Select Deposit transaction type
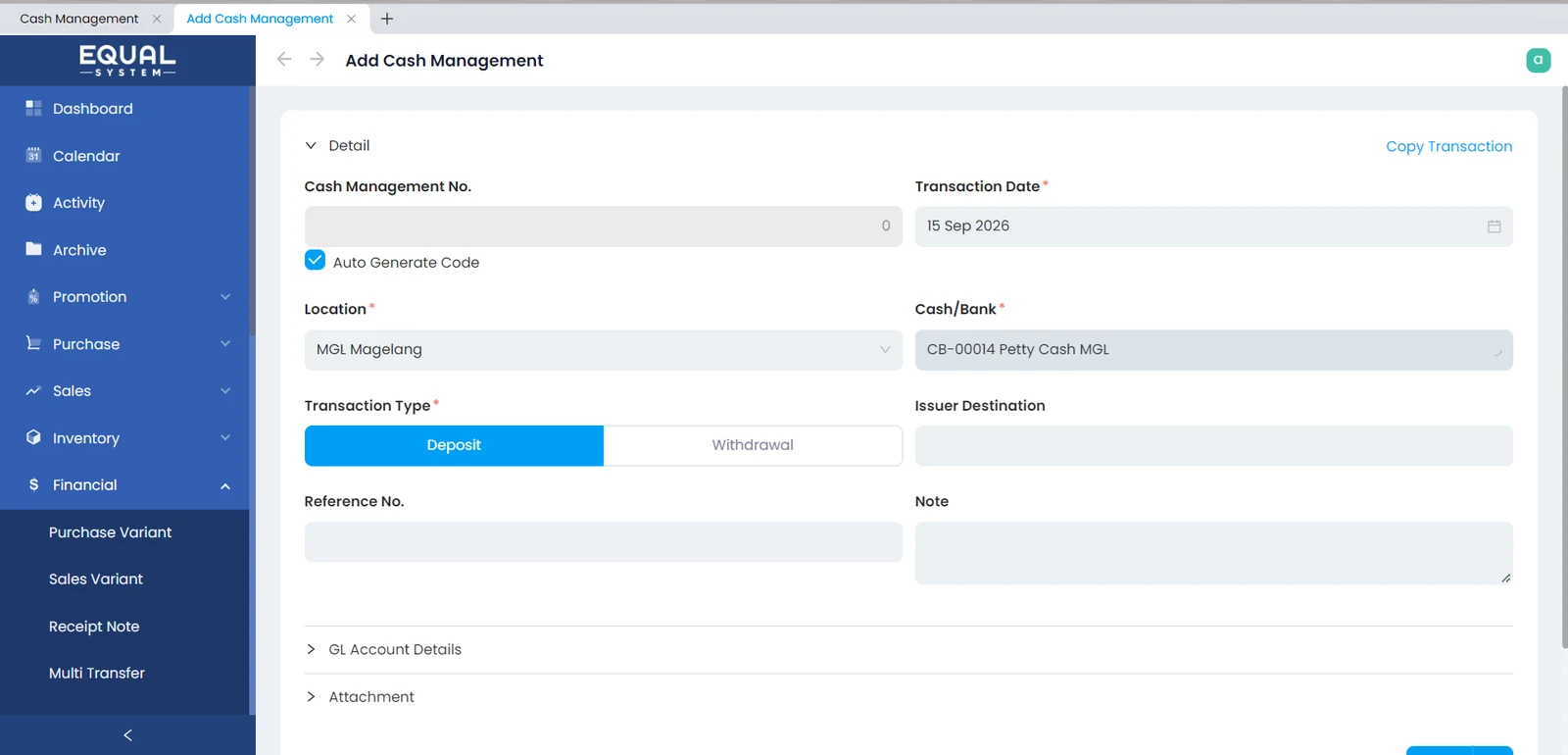 (454, 445)
